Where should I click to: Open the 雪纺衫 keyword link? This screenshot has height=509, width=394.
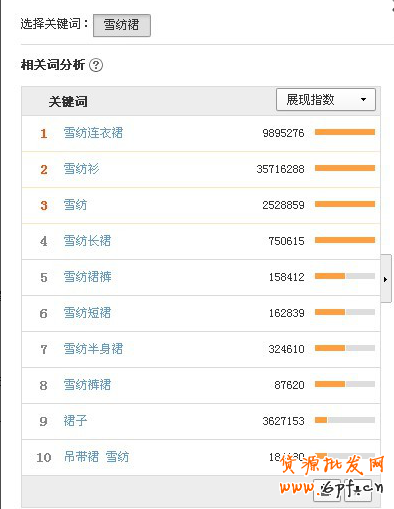[x=81, y=169]
